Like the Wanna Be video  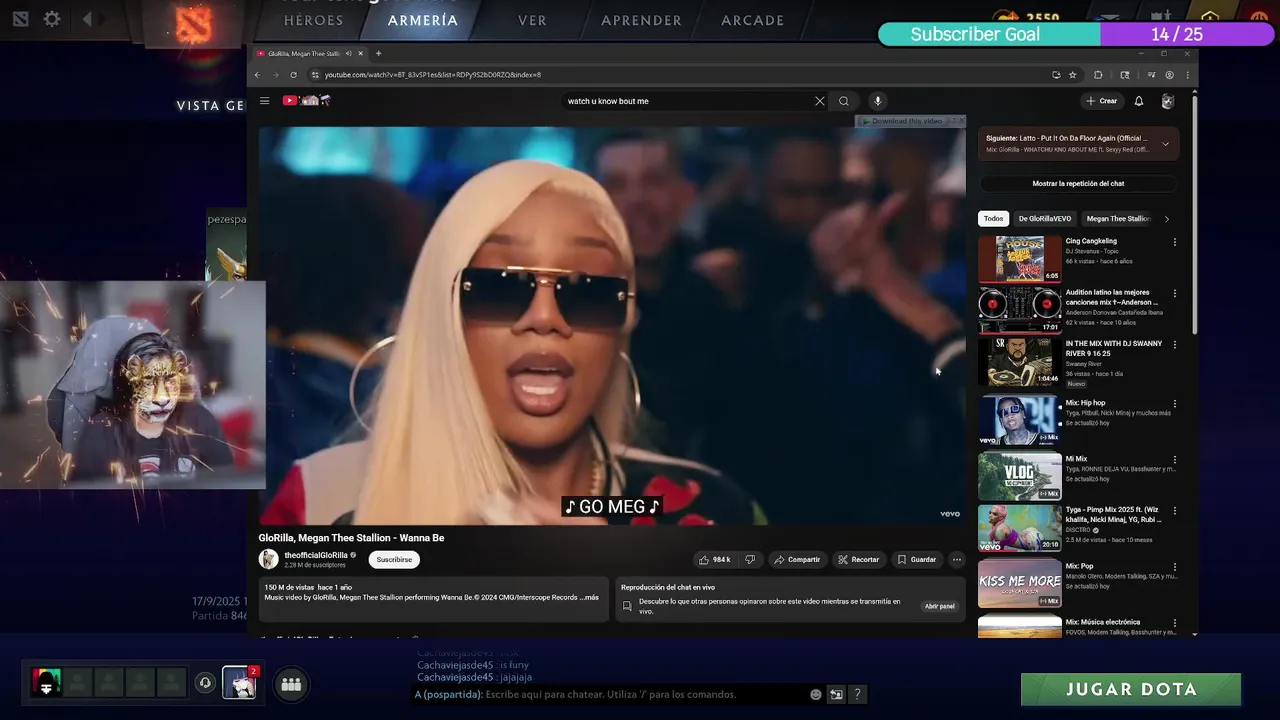715,560
